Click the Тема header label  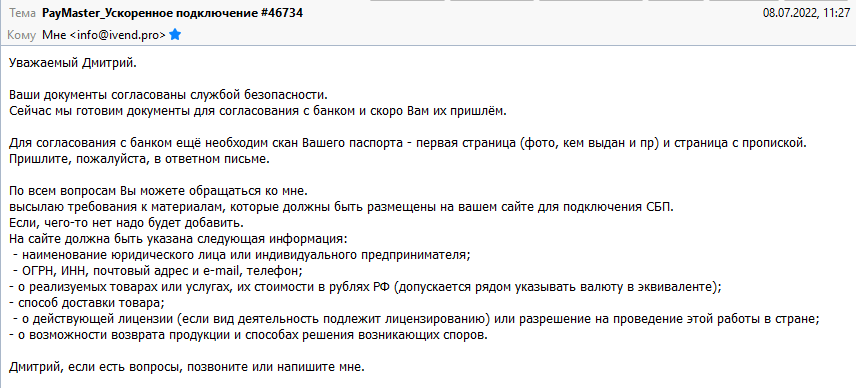pyautogui.click(x=22, y=13)
